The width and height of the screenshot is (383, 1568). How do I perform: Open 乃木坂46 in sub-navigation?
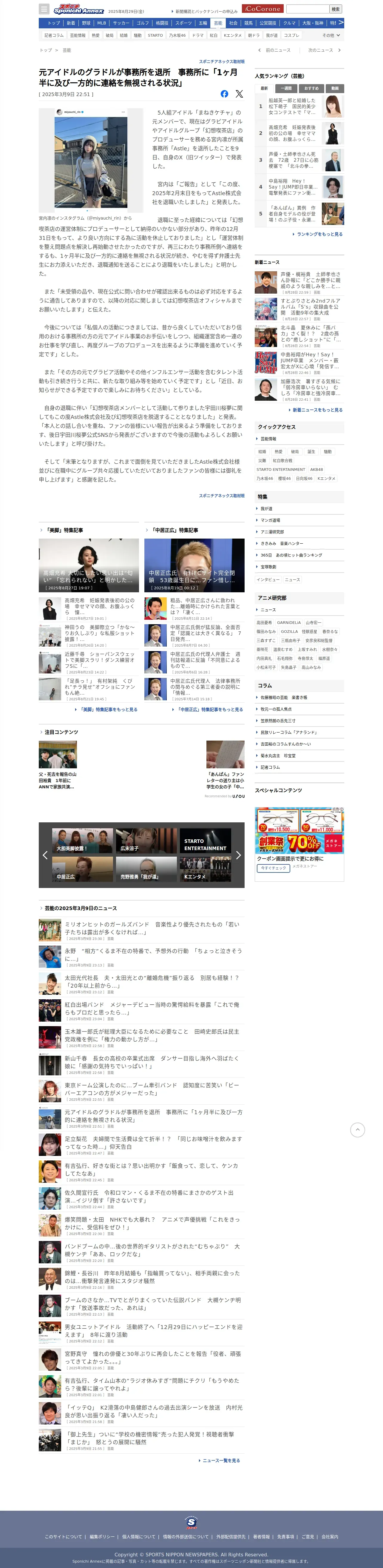(x=178, y=35)
